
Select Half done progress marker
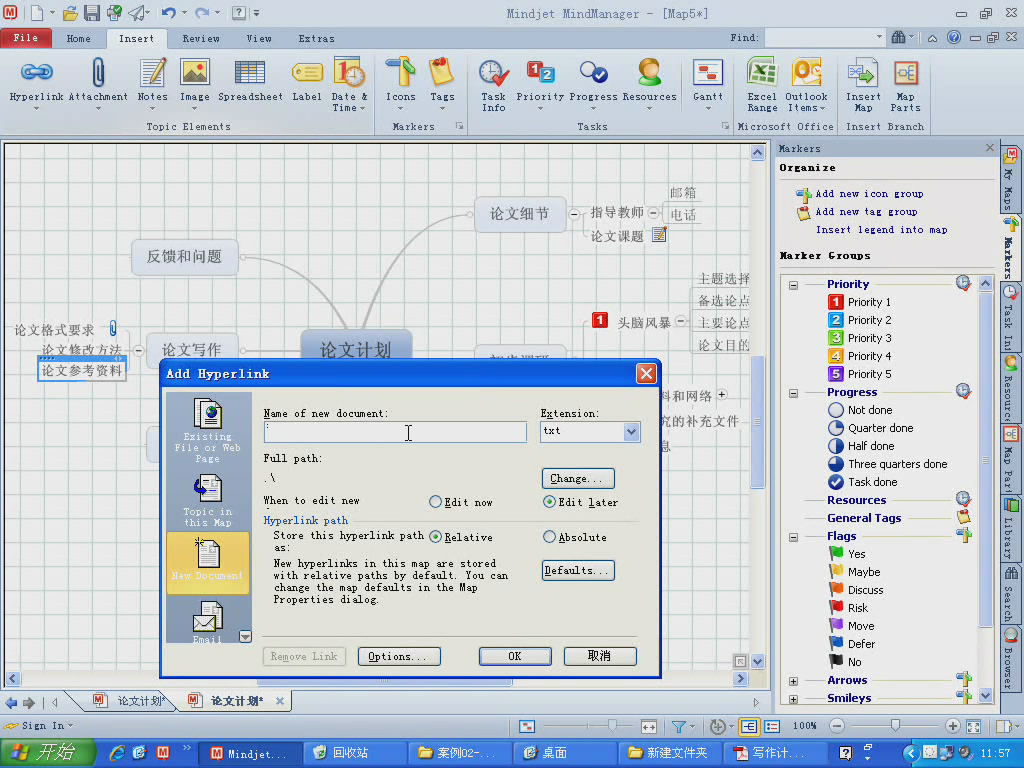[x=861, y=446]
